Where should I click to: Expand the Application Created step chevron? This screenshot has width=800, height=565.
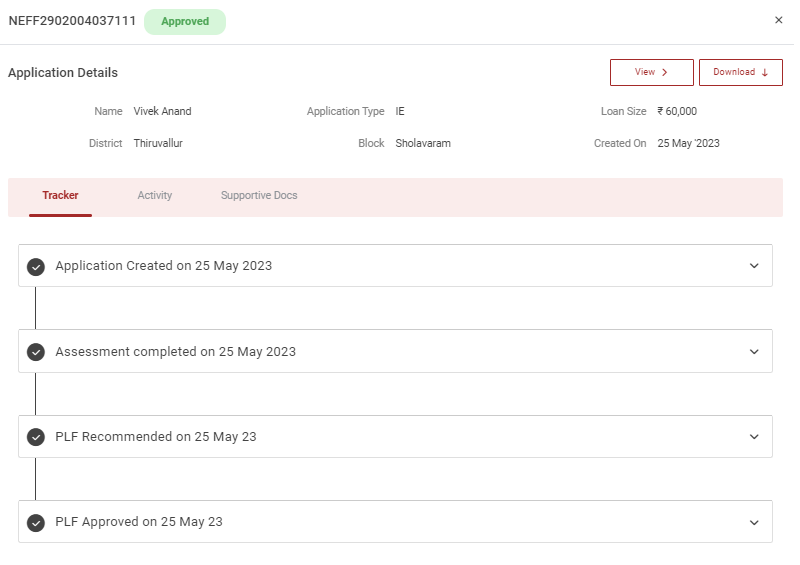(754, 266)
